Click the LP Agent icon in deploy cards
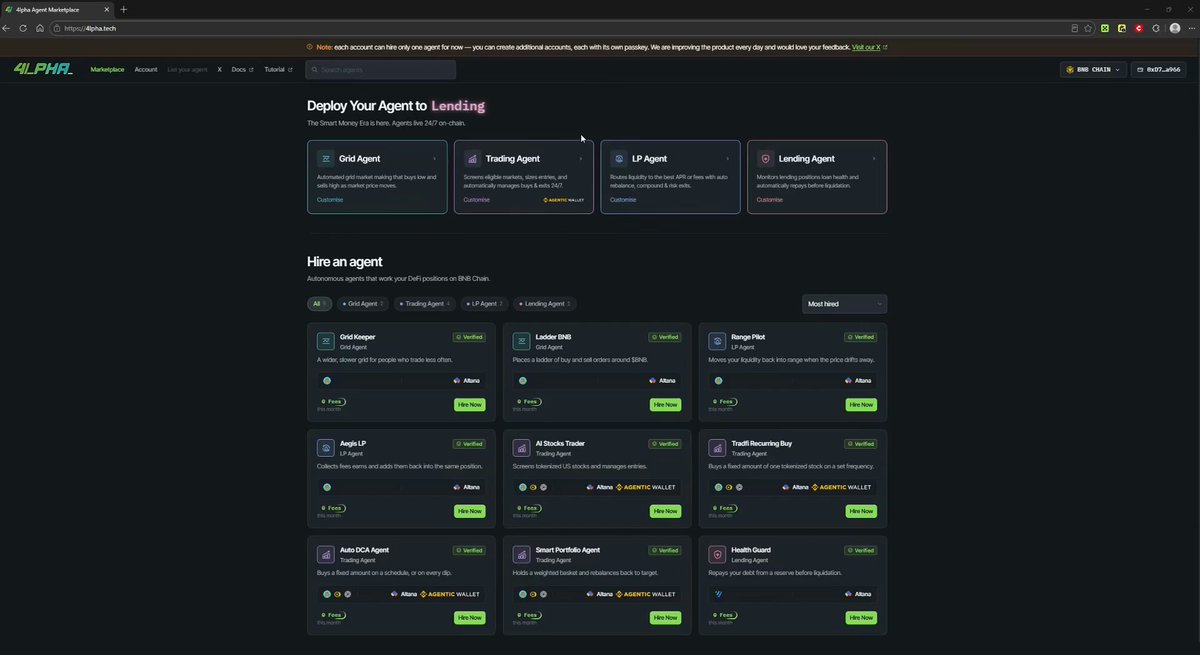This screenshot has width=1200, height=655. (x=619, y=158)
